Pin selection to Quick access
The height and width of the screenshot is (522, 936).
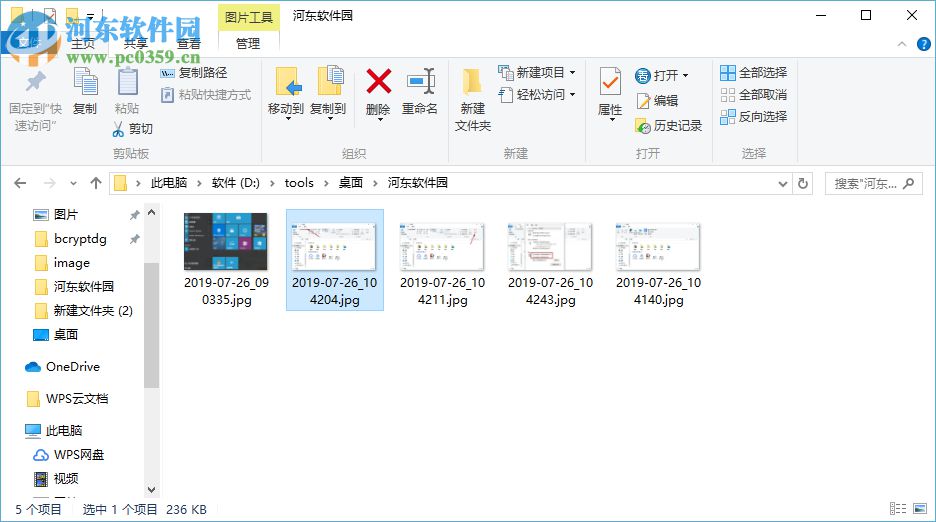click(x=35, y=100)
